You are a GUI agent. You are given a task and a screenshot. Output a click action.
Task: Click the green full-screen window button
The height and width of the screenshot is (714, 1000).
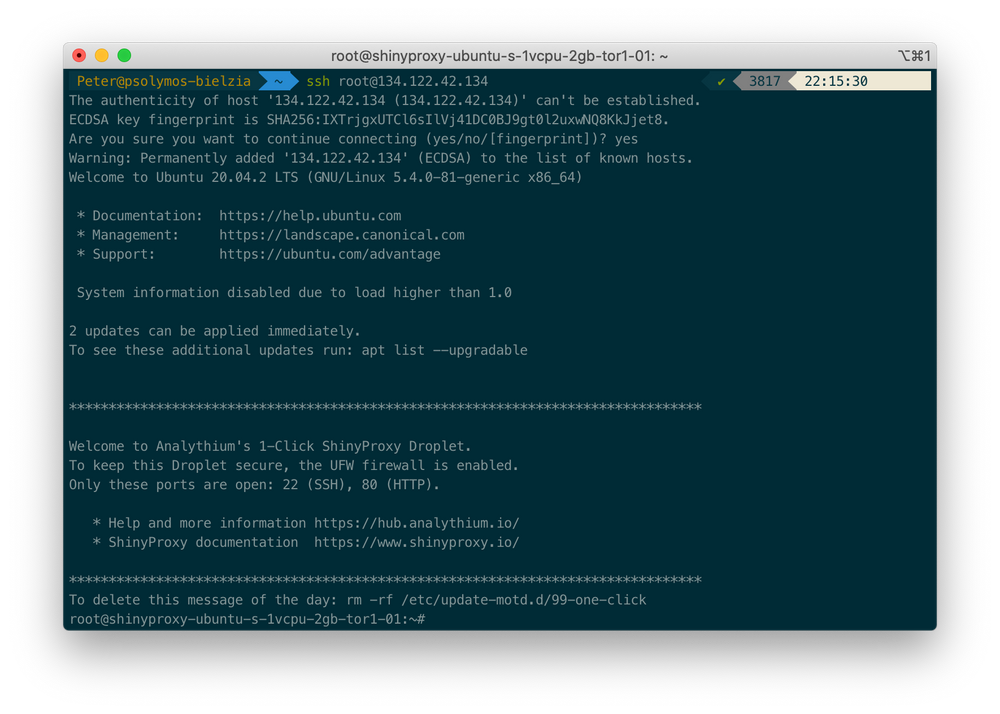(125, 56)
